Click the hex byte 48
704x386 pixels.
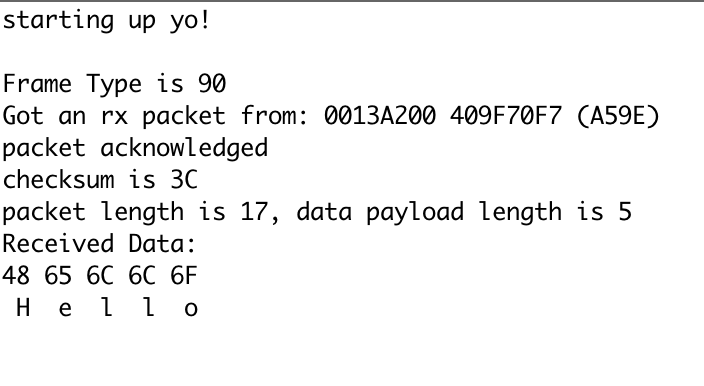16,276
